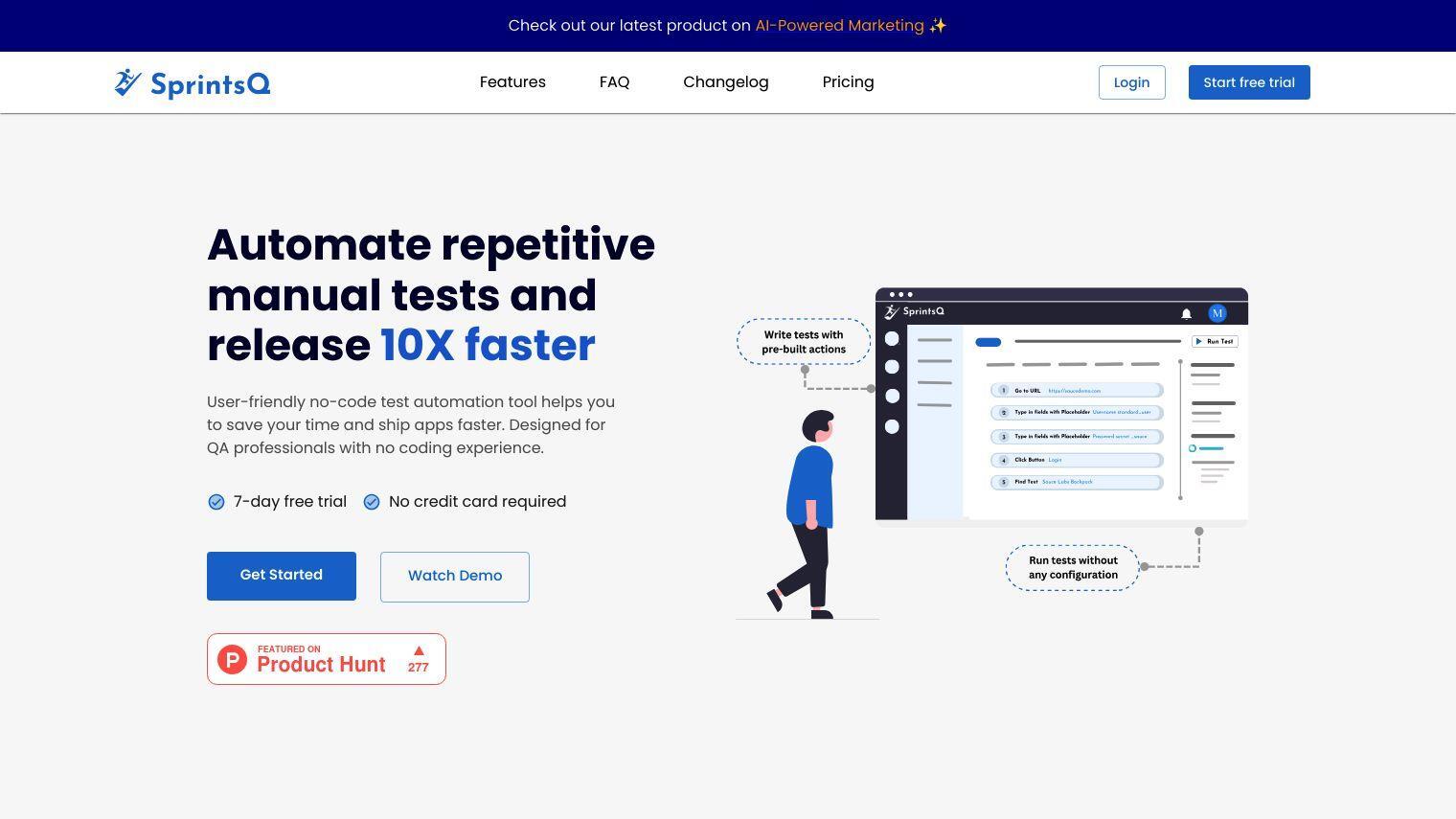Click the Watch Demo button
The image size is (1456, 819).
click(x=455, y=577)
